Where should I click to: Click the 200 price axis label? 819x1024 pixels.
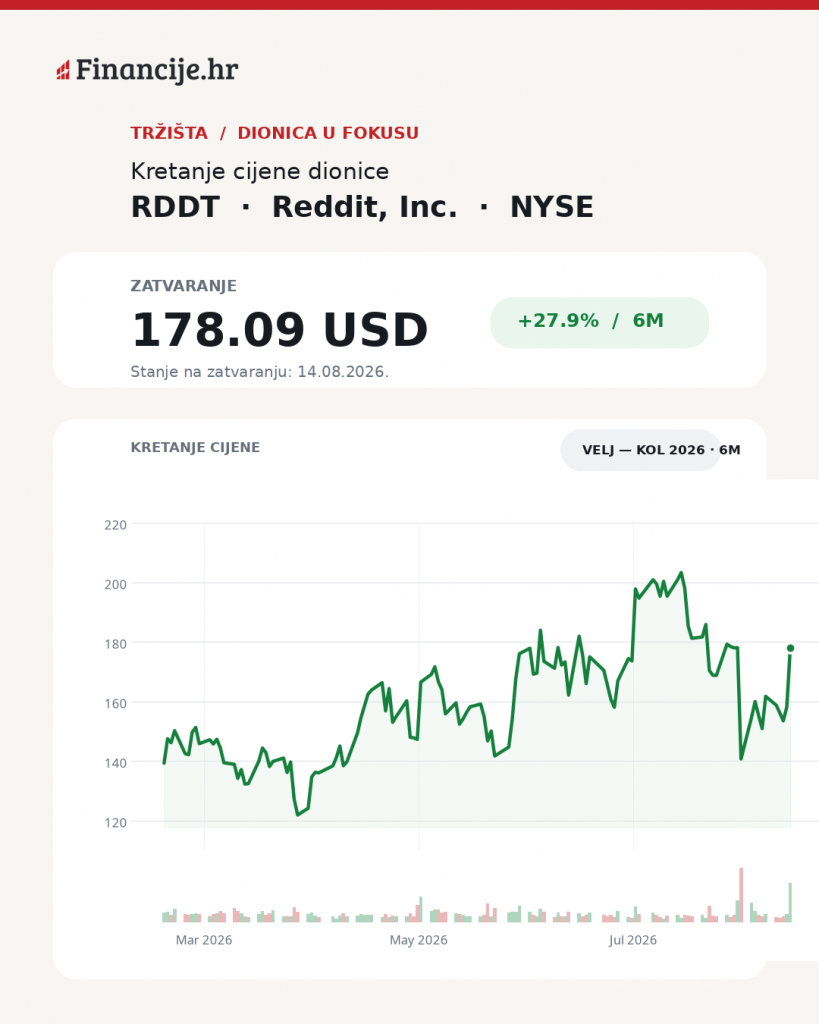coord(116,584)
